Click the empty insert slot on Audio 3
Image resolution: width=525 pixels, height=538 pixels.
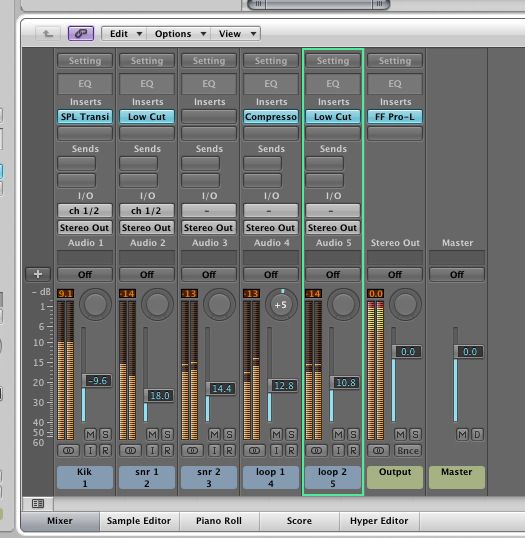tap(209, 117)
